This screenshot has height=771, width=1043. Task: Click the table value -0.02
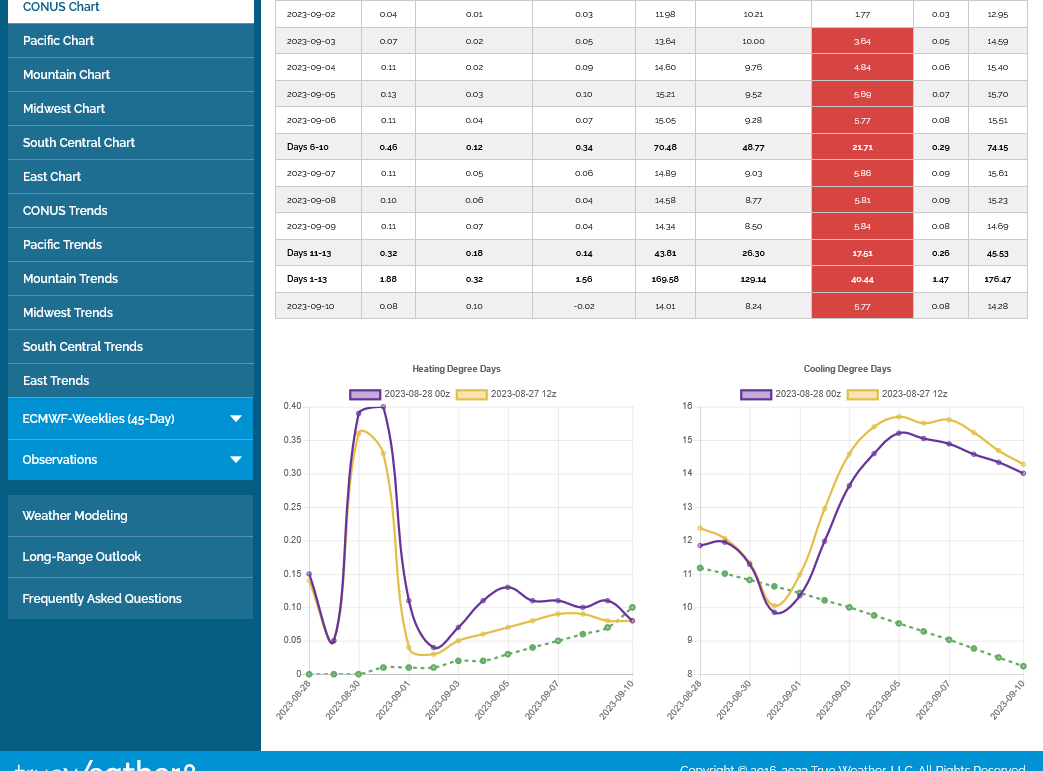[x=584, y=307]
